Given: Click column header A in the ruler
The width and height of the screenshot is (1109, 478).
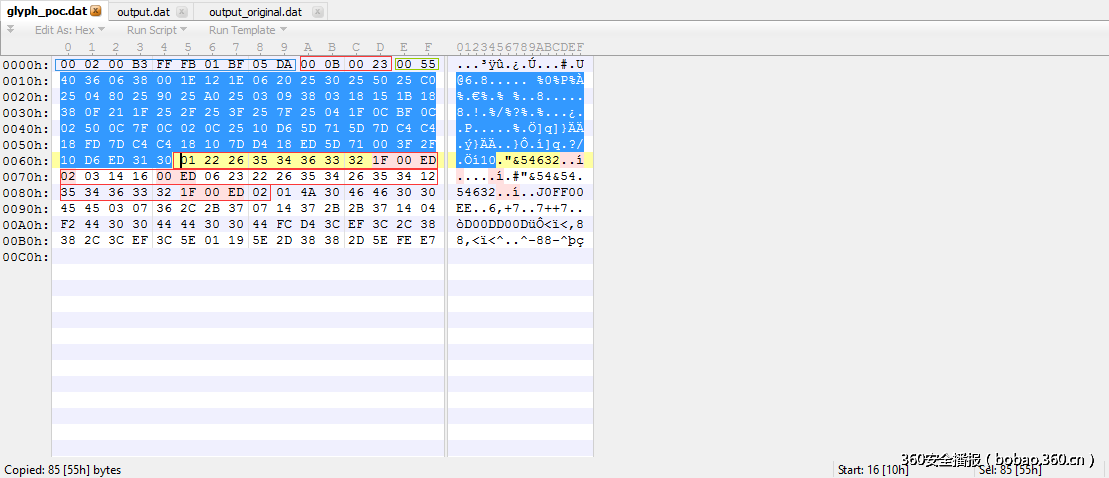Looking at the screenshot, I should click(307, 47).
